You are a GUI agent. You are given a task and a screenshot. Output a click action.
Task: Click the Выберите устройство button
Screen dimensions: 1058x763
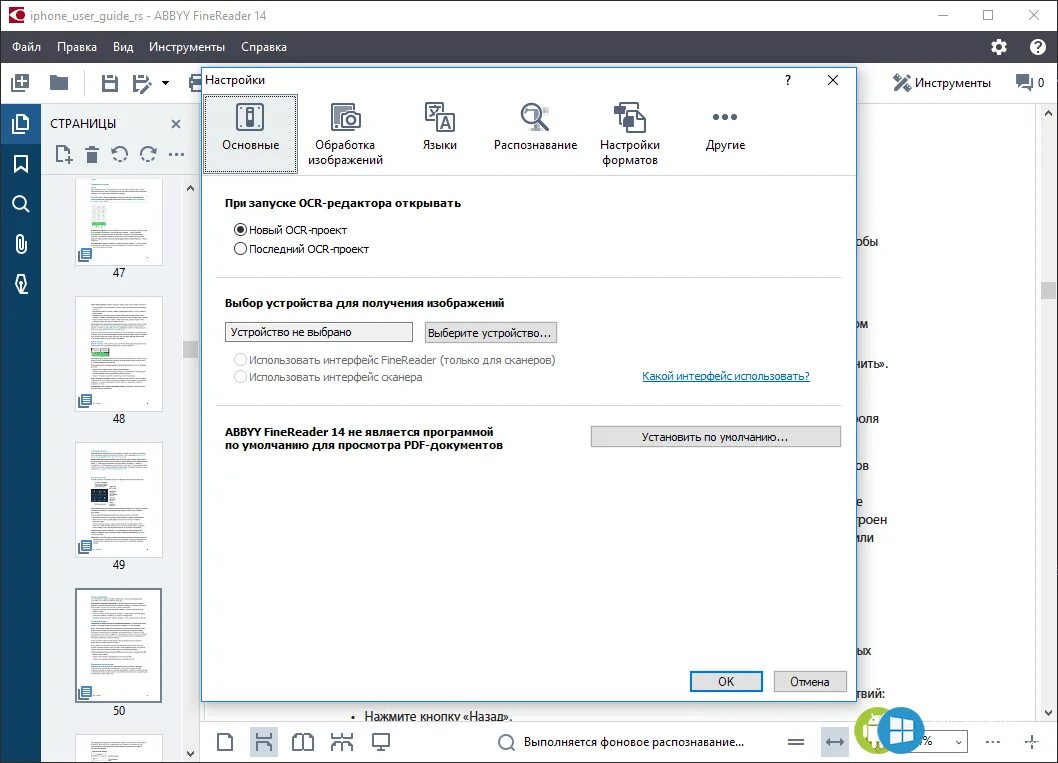pyautogui.click(x=491, y=333)
